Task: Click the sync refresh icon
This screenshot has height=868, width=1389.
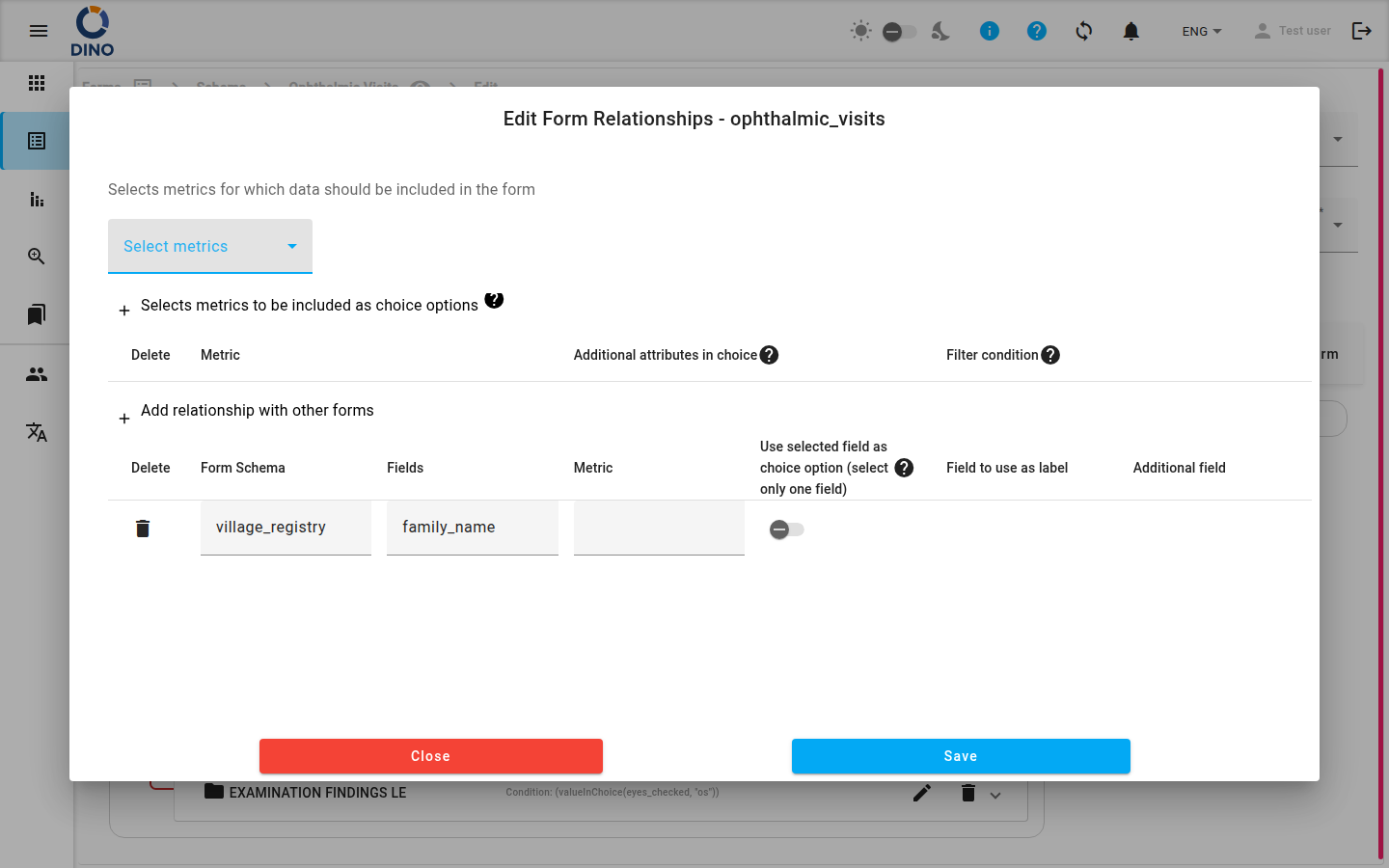Action: point(1084,31)
